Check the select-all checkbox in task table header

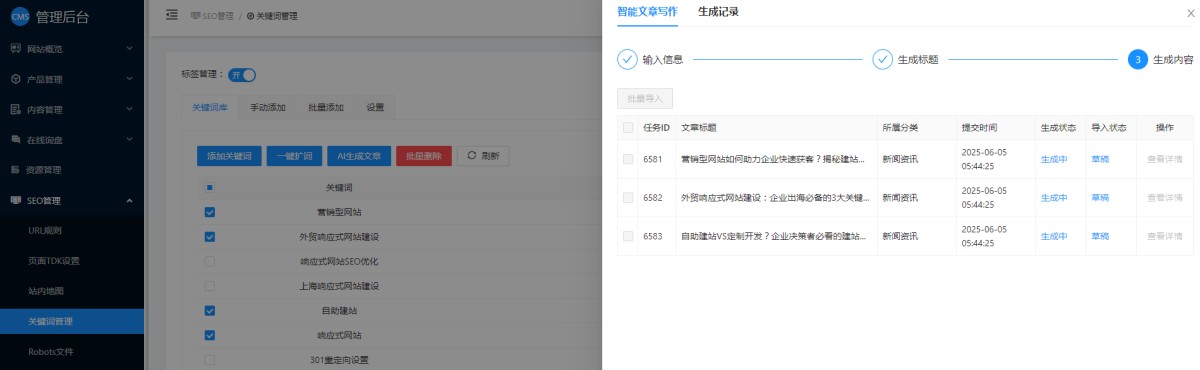coord(628,127)
